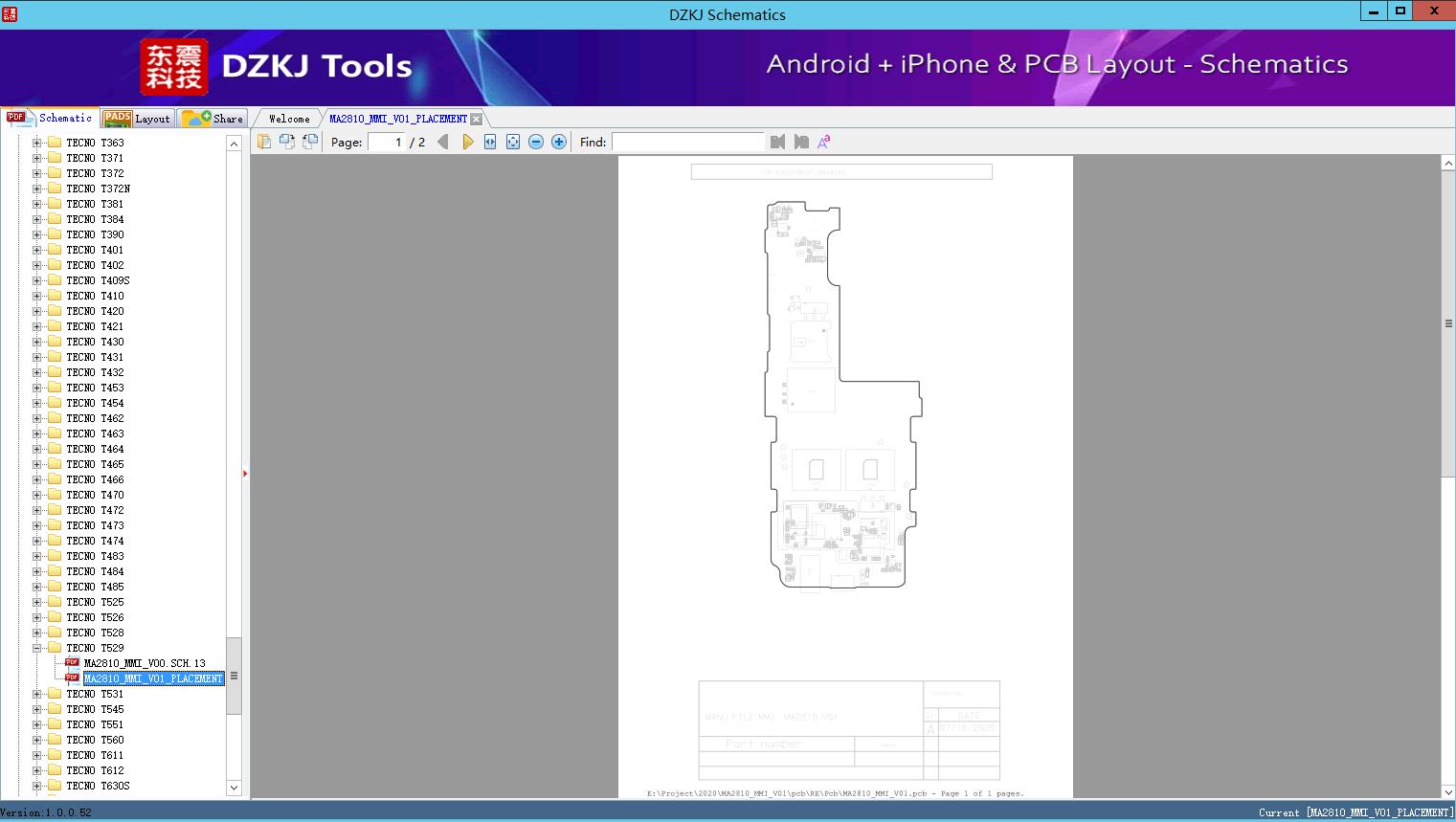Viewport: 1456px width, 822px height.
Task: Select the MA2810_MMI_V01_PLACEMENT document tab
Action: pyautogui.click(x=398, y=119)
